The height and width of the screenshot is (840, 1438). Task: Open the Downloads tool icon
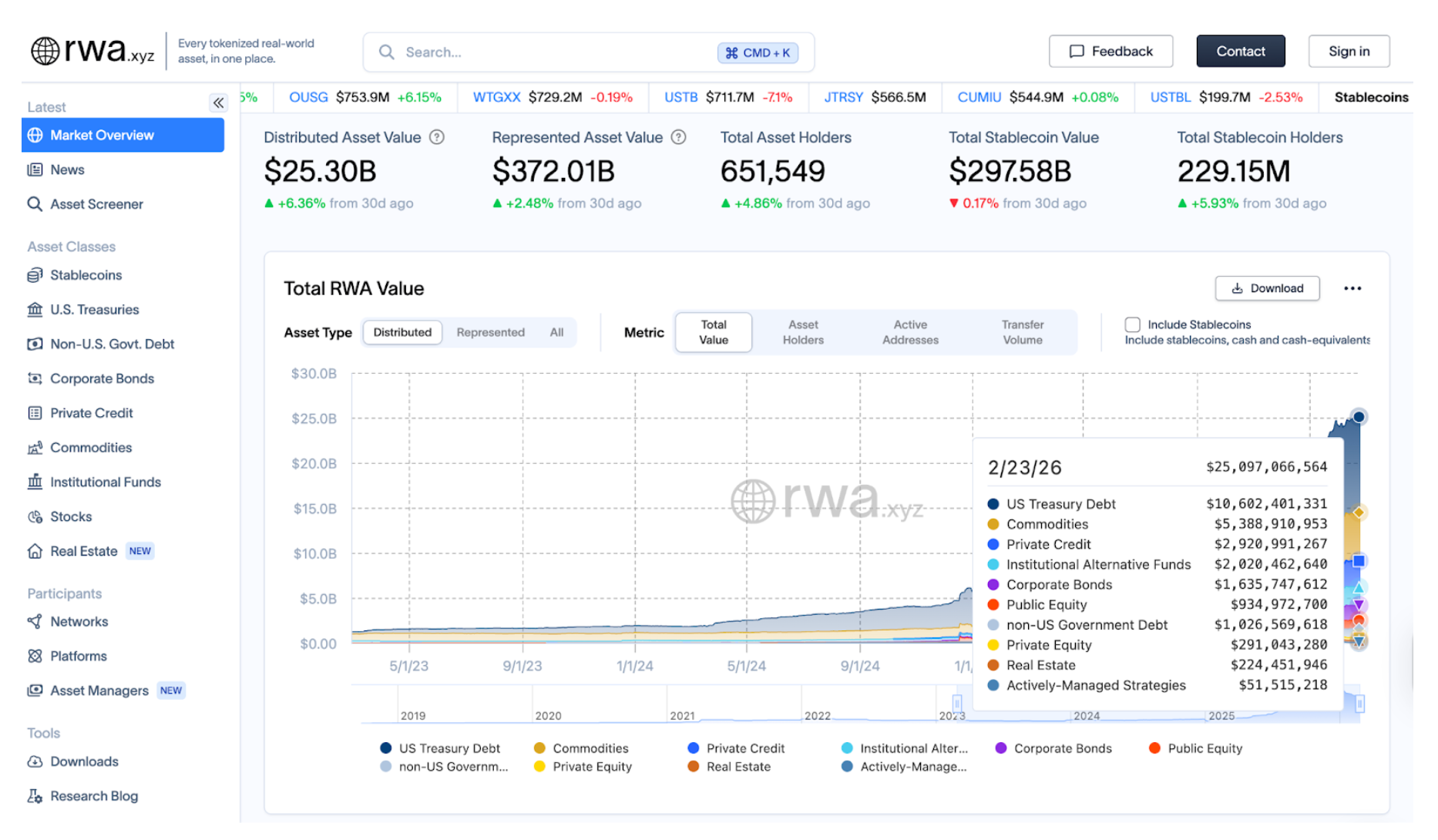[x=35, y=761]
